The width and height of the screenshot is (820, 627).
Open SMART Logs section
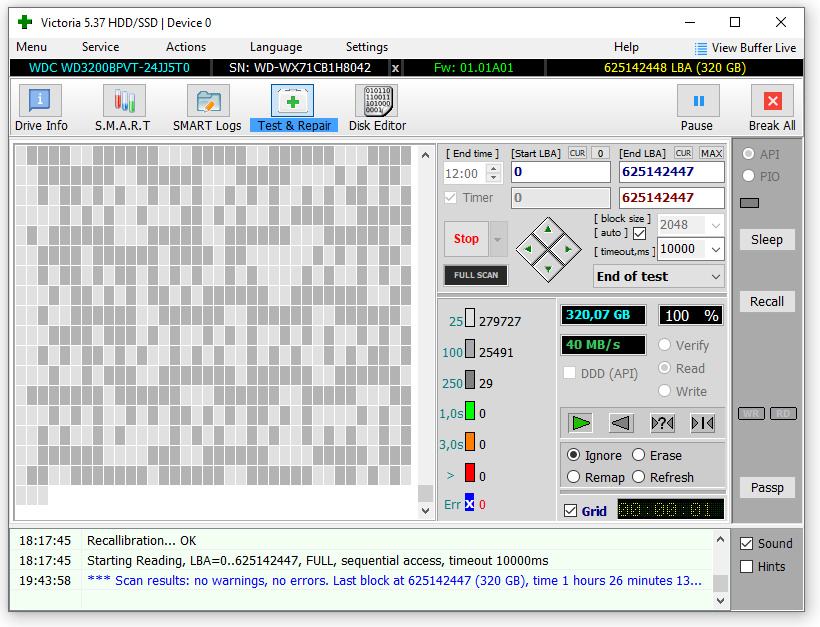tap(207, 108)
